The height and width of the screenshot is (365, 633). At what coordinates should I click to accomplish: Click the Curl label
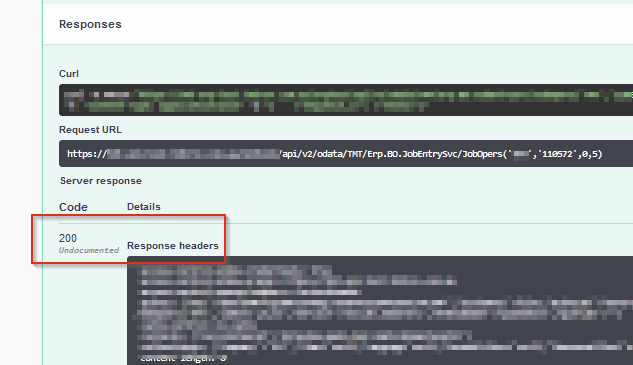[x=69, y=74]
